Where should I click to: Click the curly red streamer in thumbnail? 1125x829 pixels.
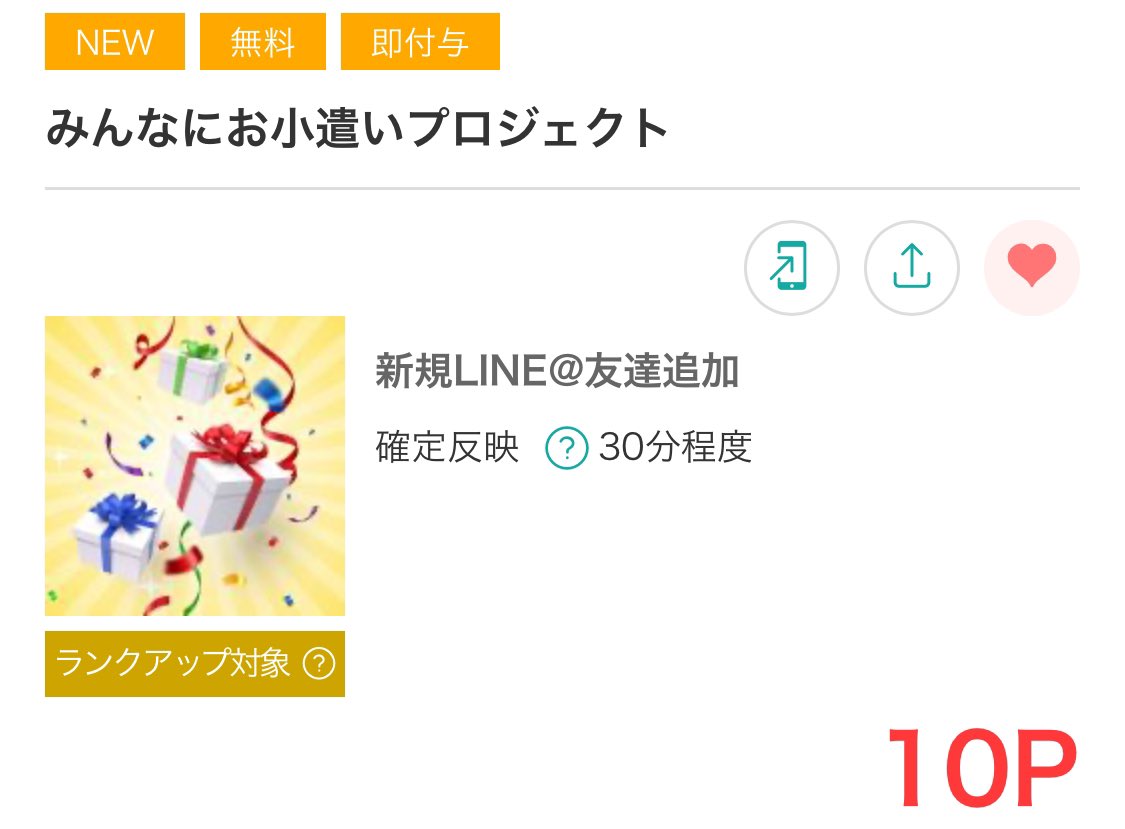pyautogui.click(x=276, y=402)
